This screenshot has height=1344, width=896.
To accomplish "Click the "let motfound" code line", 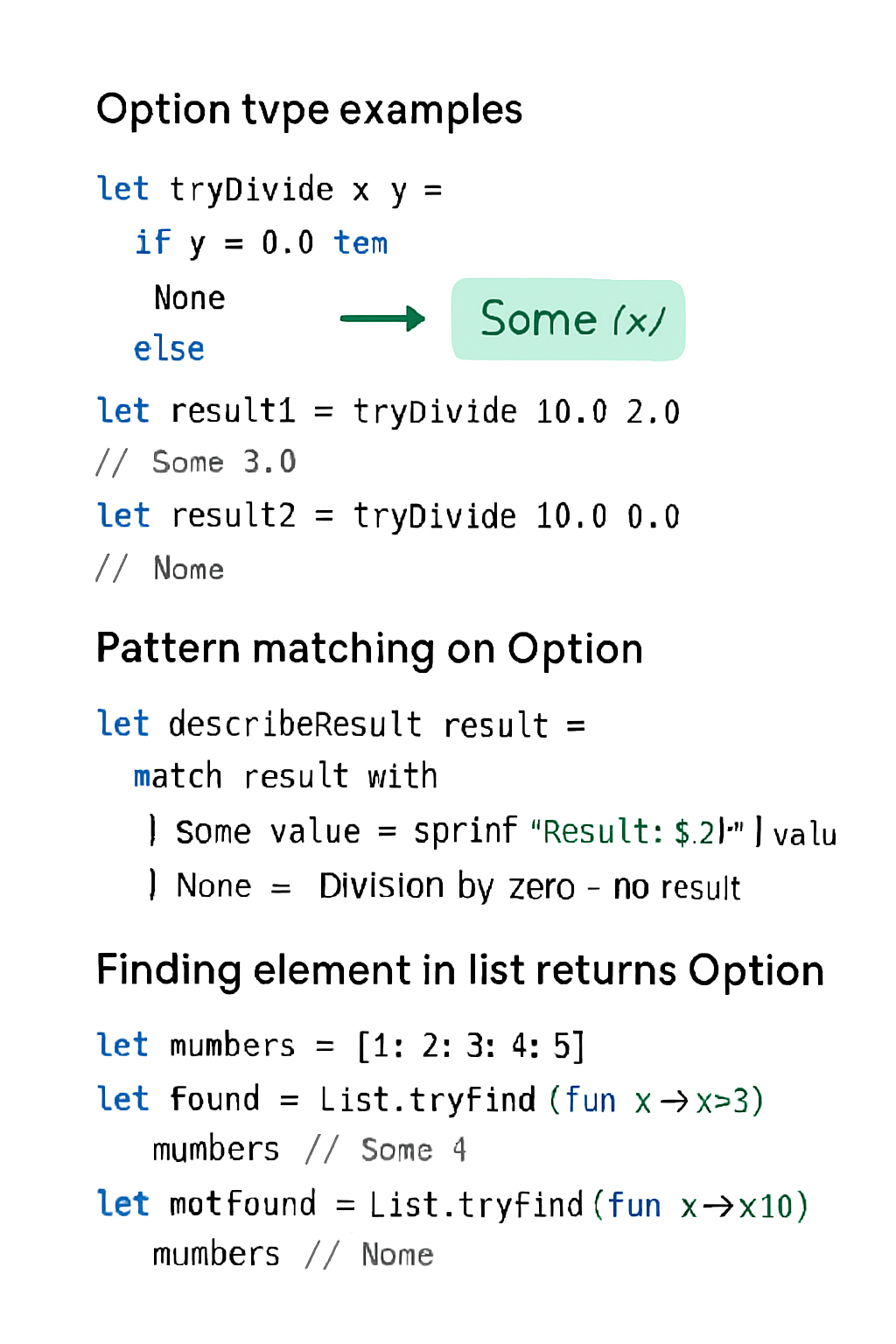I will tap(451, 1205).
